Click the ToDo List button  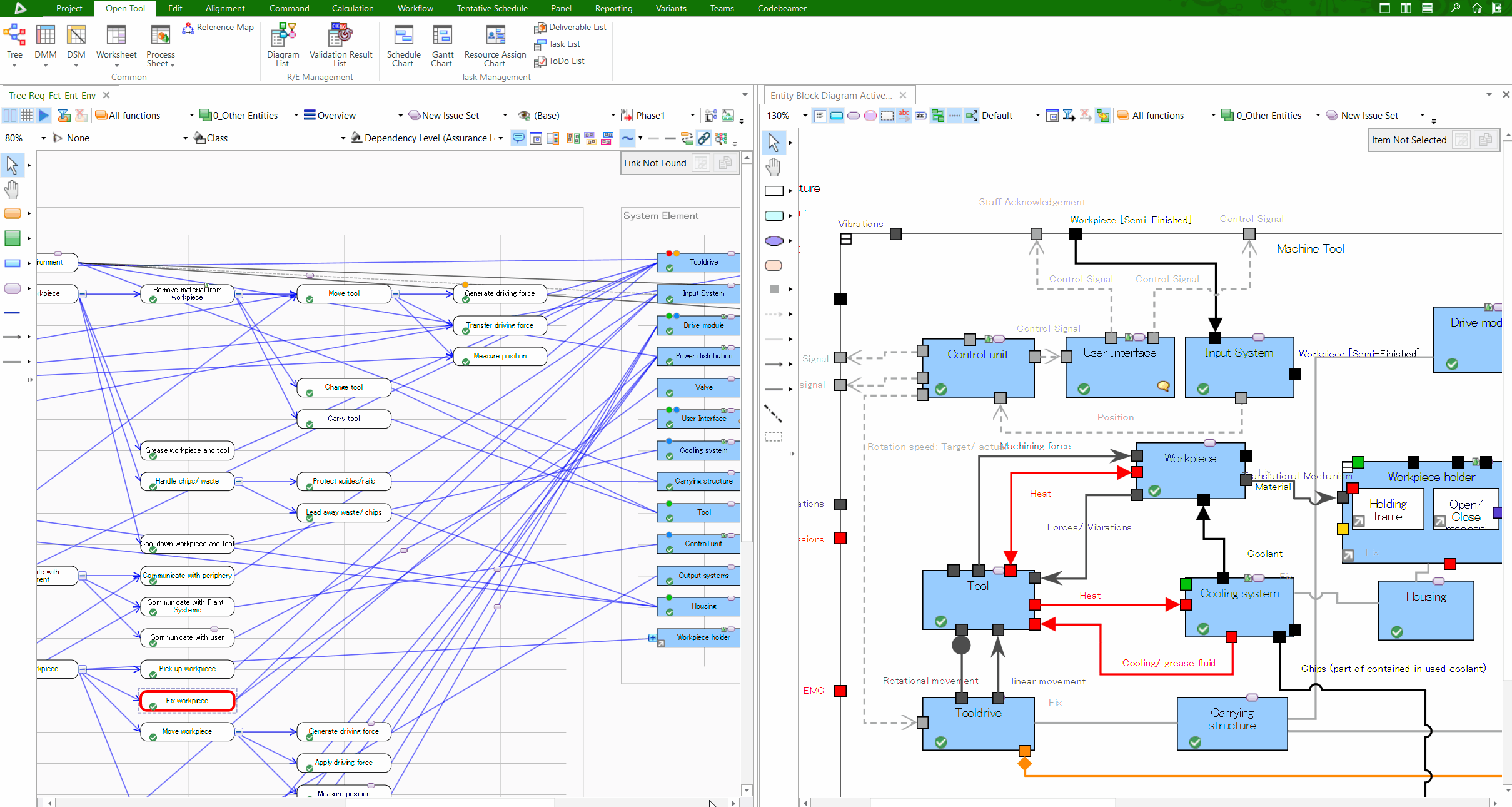[560, 61]
